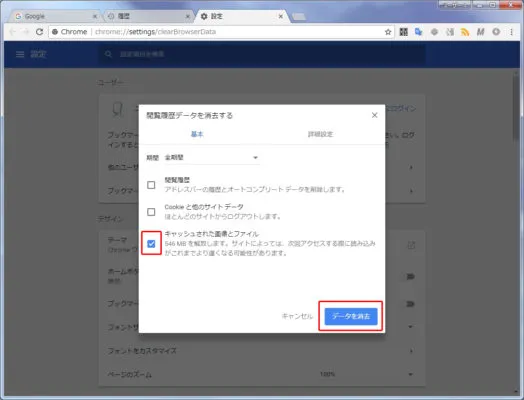
Task: Click the extension icon left of the RSS icon
Action: 450,32
